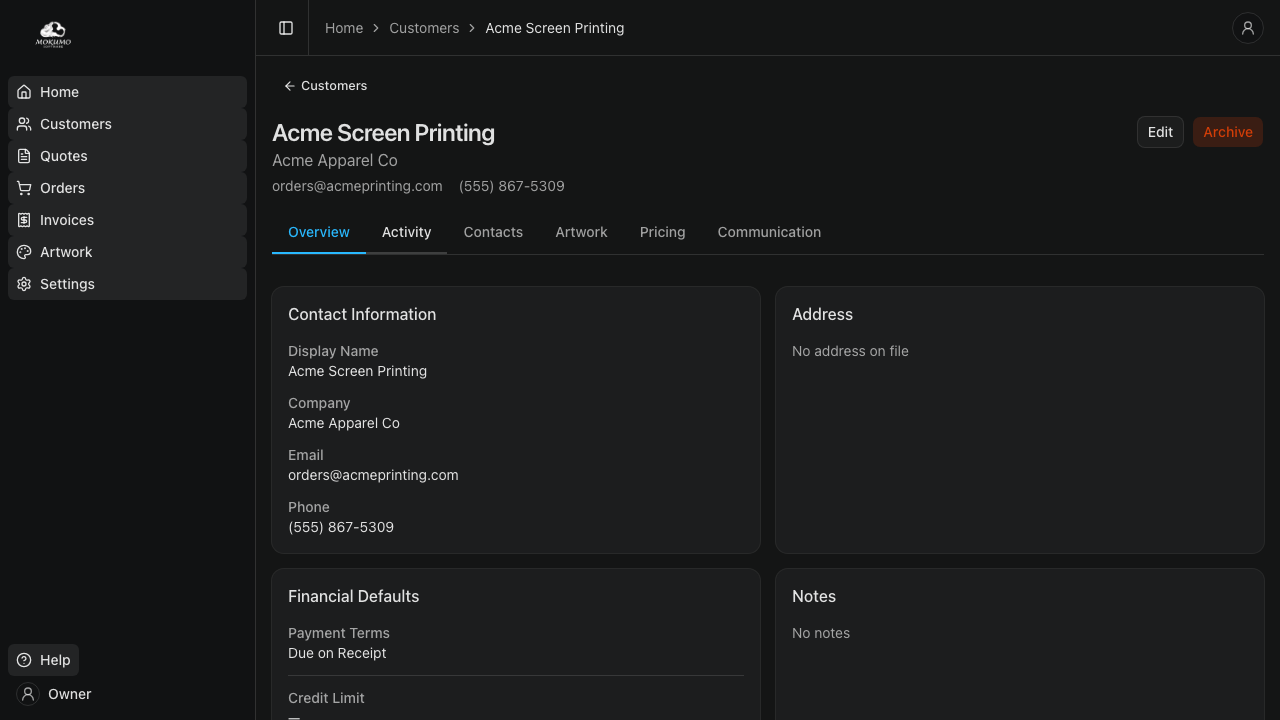Click the Invoices receipt icon
1280x720 pixels.
coord(24,220)
